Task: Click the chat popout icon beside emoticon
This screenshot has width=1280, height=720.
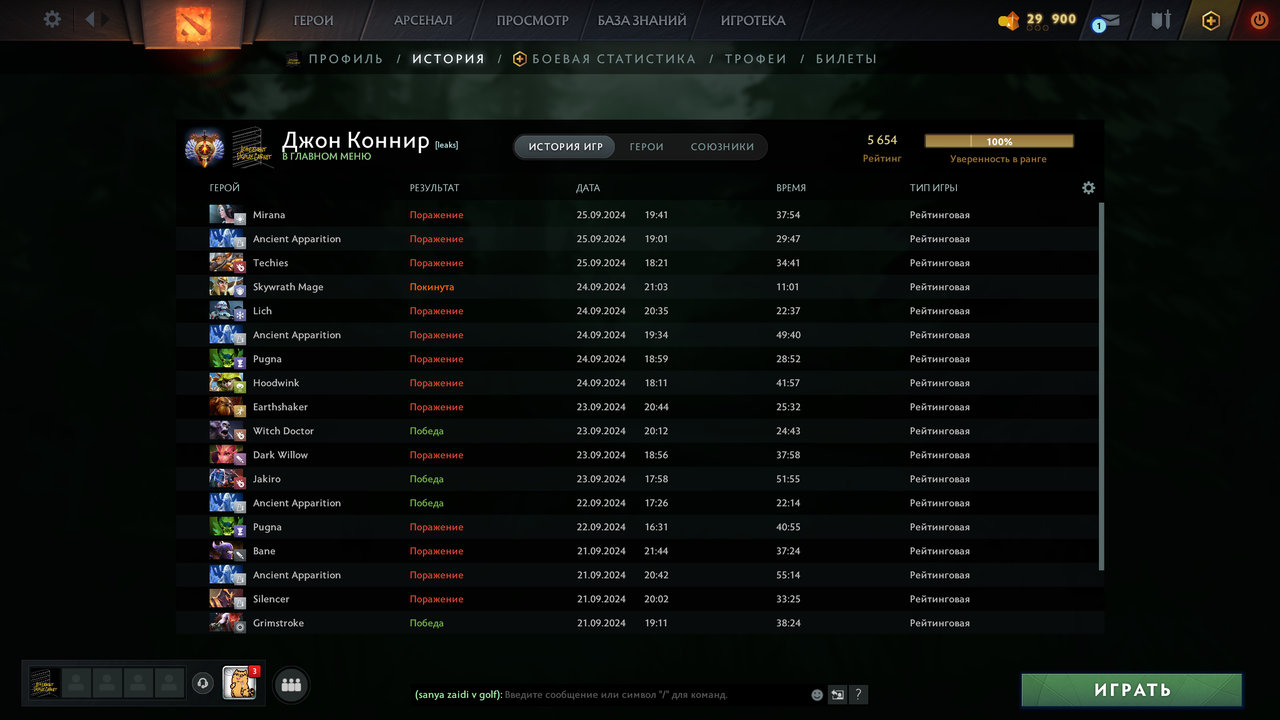Action: (837, 695)
